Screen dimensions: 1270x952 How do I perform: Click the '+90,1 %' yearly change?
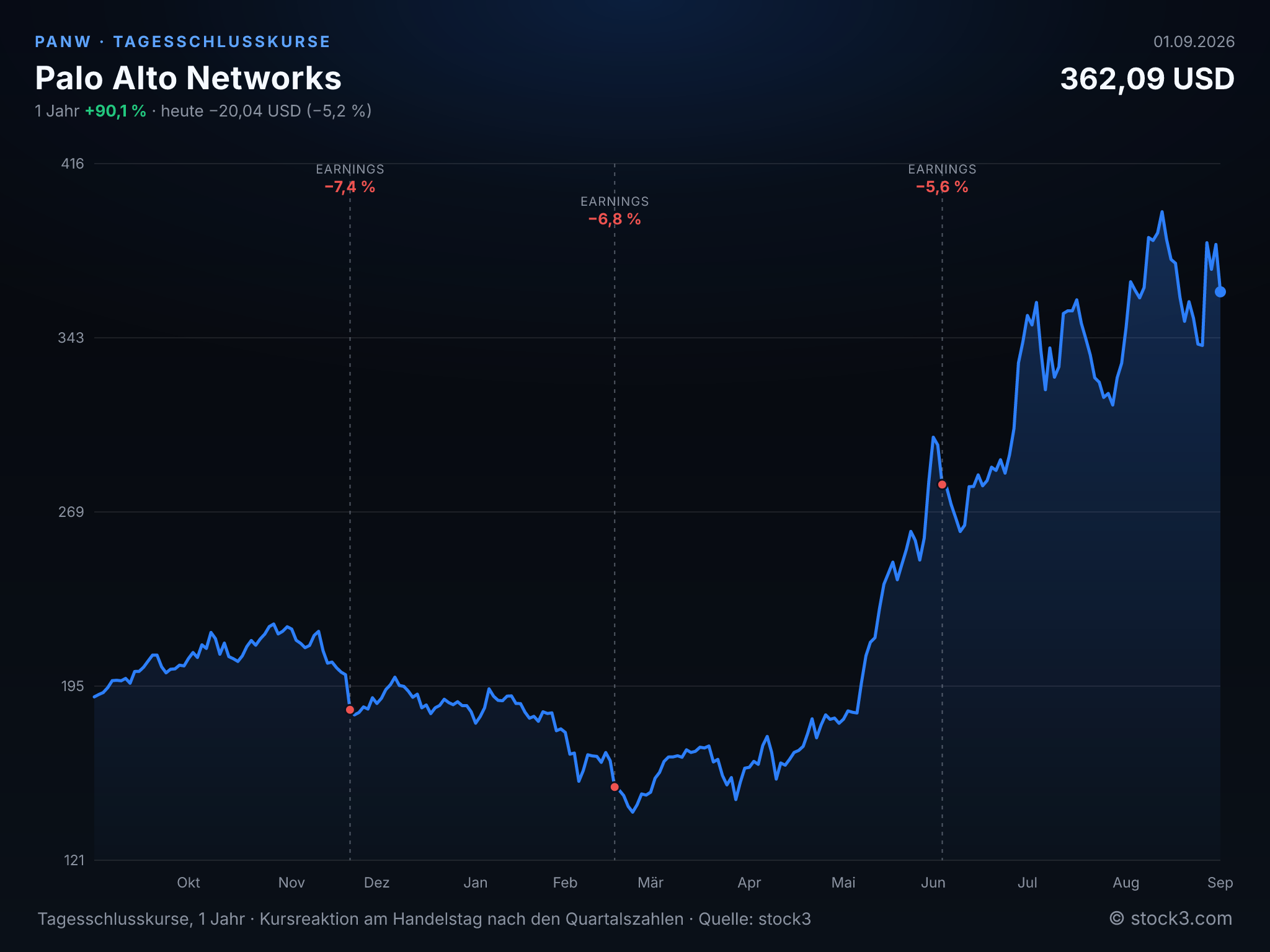point(115,111)
